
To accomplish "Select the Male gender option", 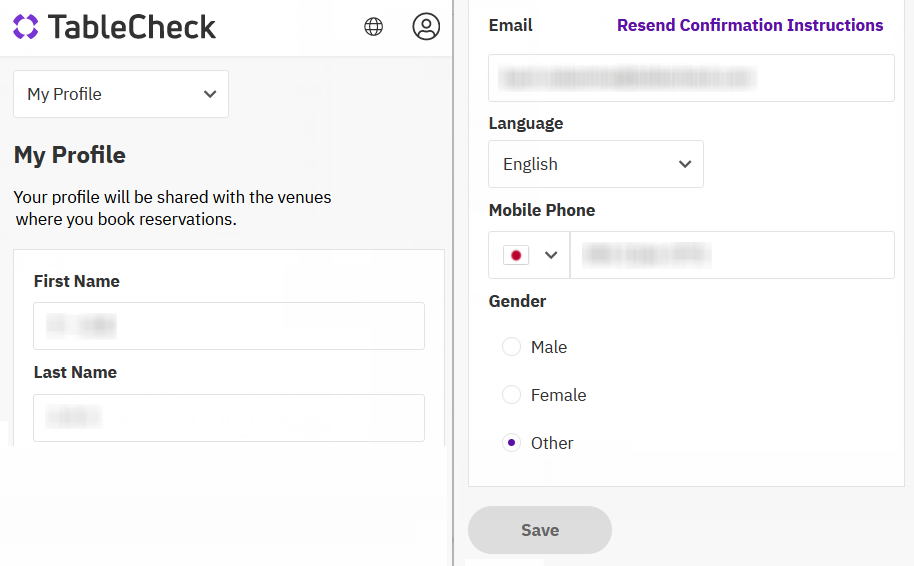I will coord(512,347).
